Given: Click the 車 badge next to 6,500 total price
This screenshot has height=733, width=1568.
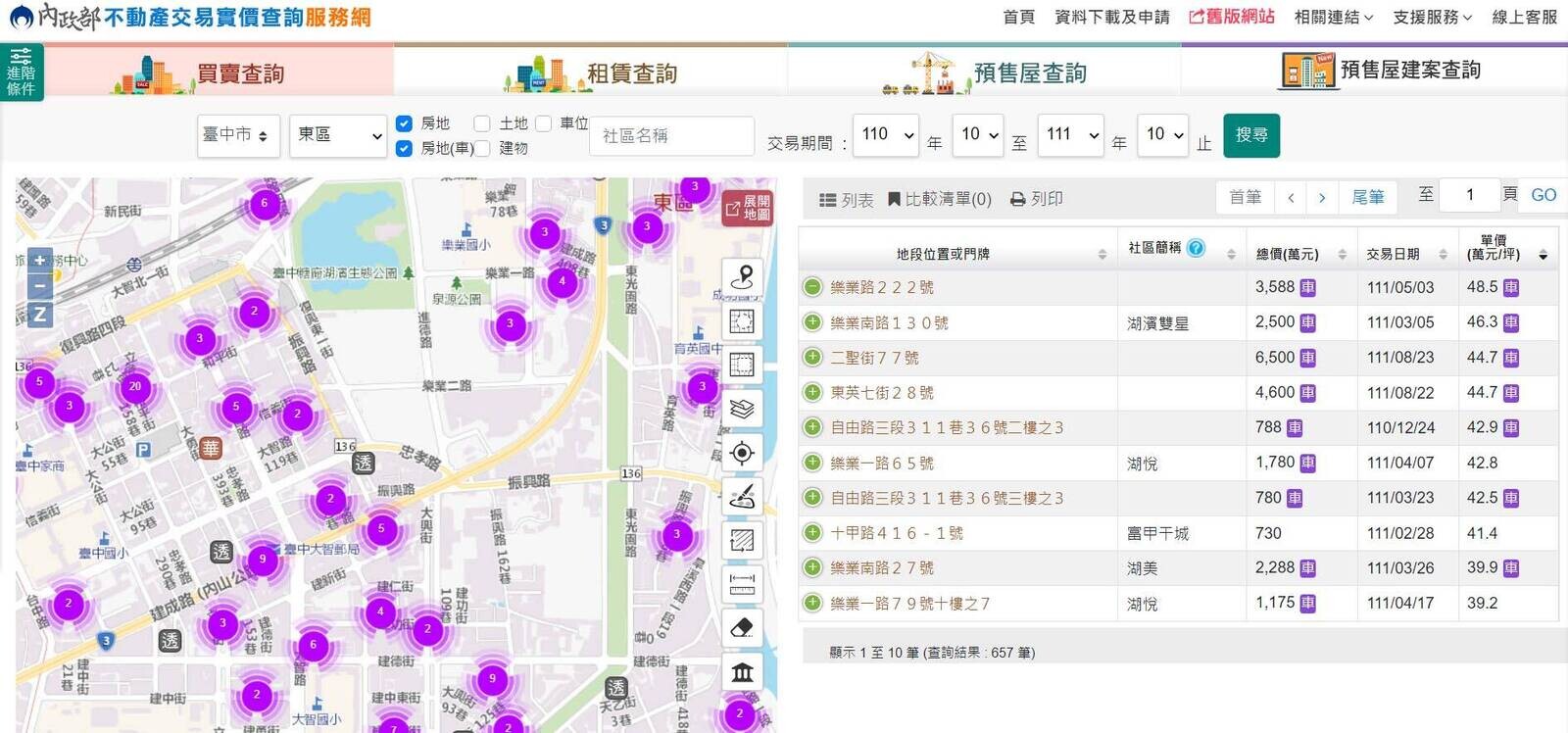Looking at the screenshot, I should [x=1307, y=358].
